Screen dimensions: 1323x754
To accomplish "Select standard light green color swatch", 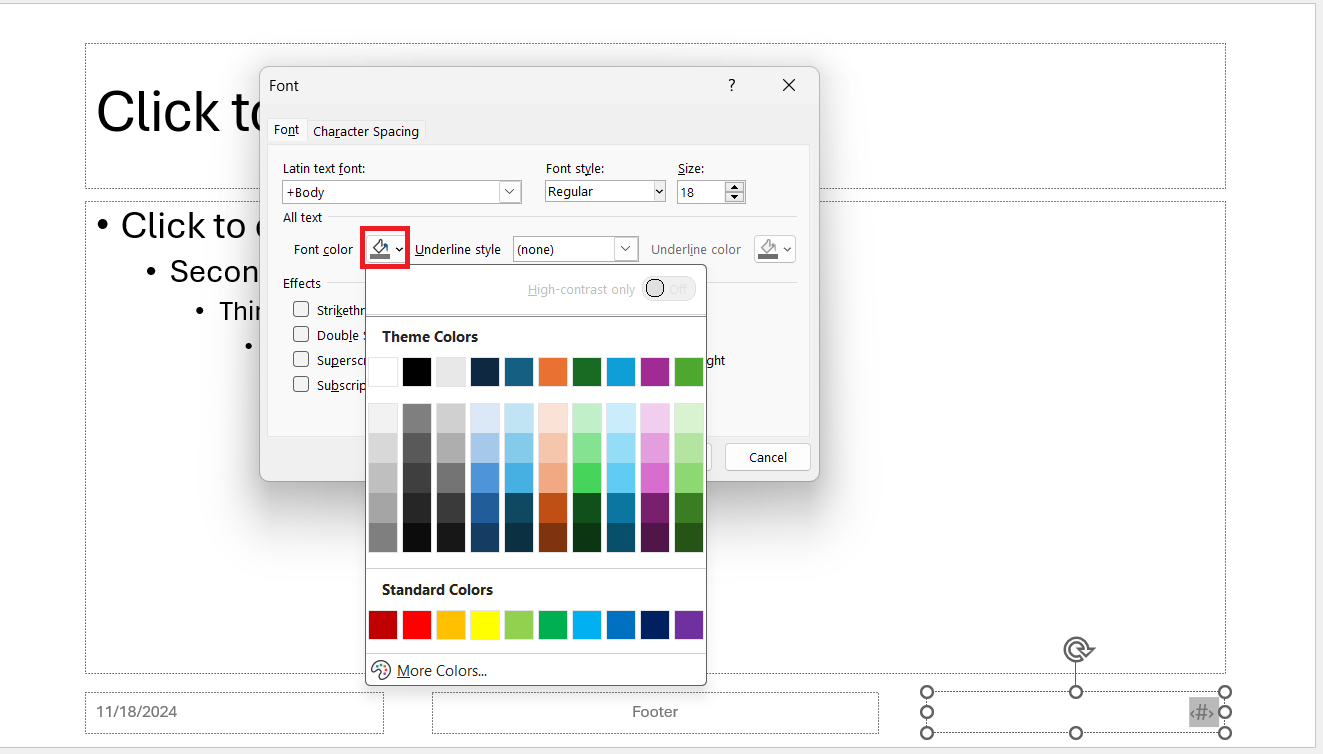I will click(x=519, y=625).
